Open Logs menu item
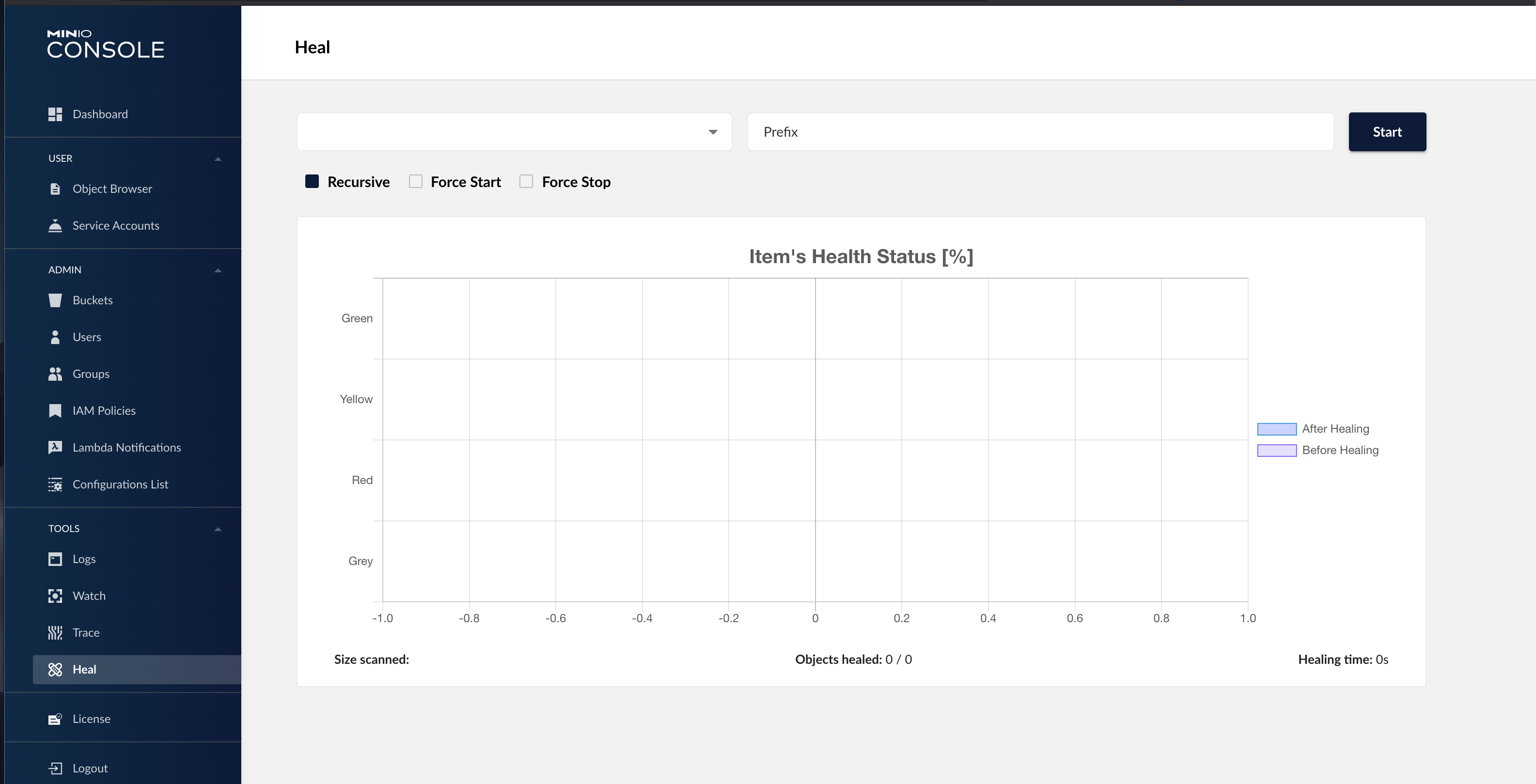This screenshot has height=784, width=1536. coord(84,559)
